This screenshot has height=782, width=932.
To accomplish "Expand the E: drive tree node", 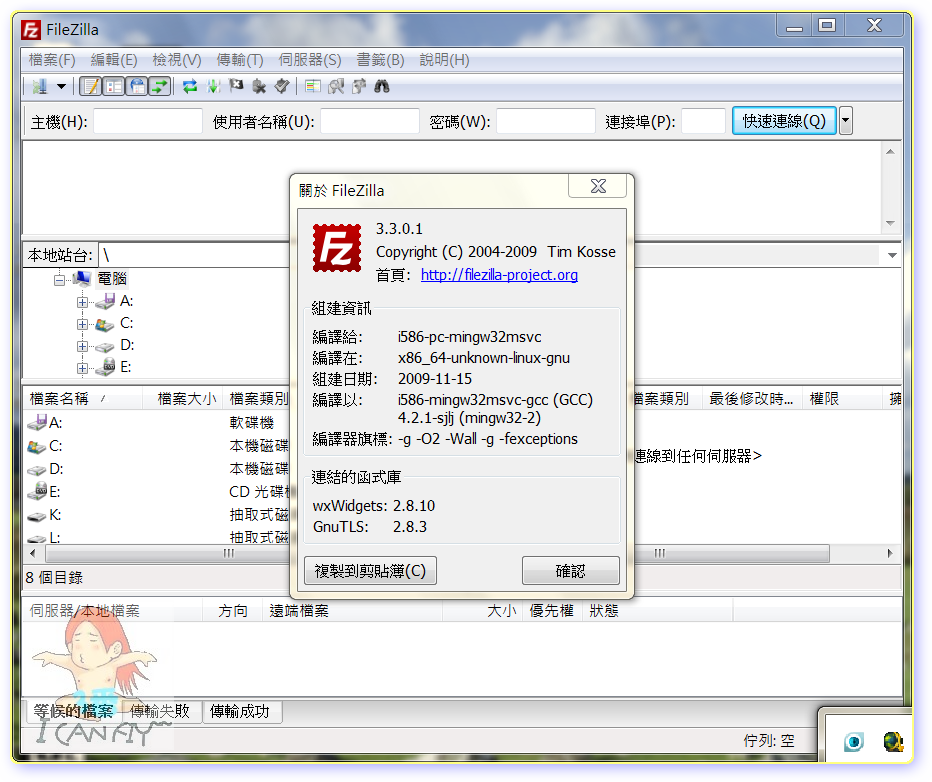I will tap(82, 368).
